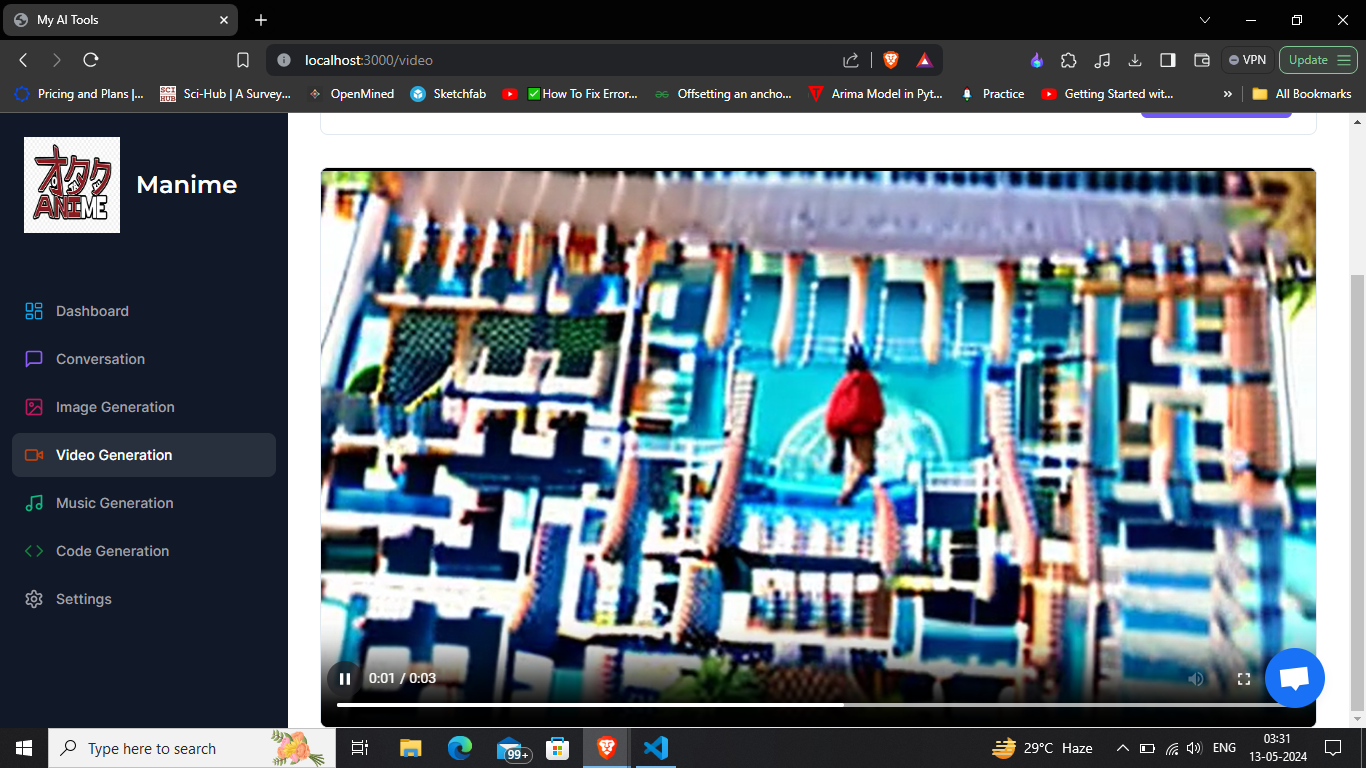Screen dimensions: 1366x768
Task: Click the Conversation speech bubble icon
Action: click(x=34, y=359)
